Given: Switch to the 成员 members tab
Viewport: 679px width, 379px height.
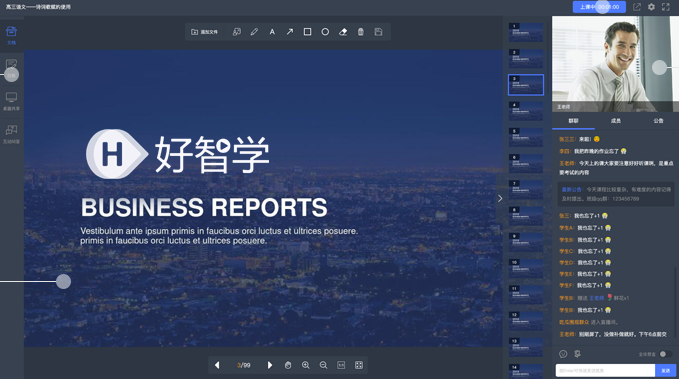Looking at the screenshot, I should pyautogui.click(x=616, y=121).
